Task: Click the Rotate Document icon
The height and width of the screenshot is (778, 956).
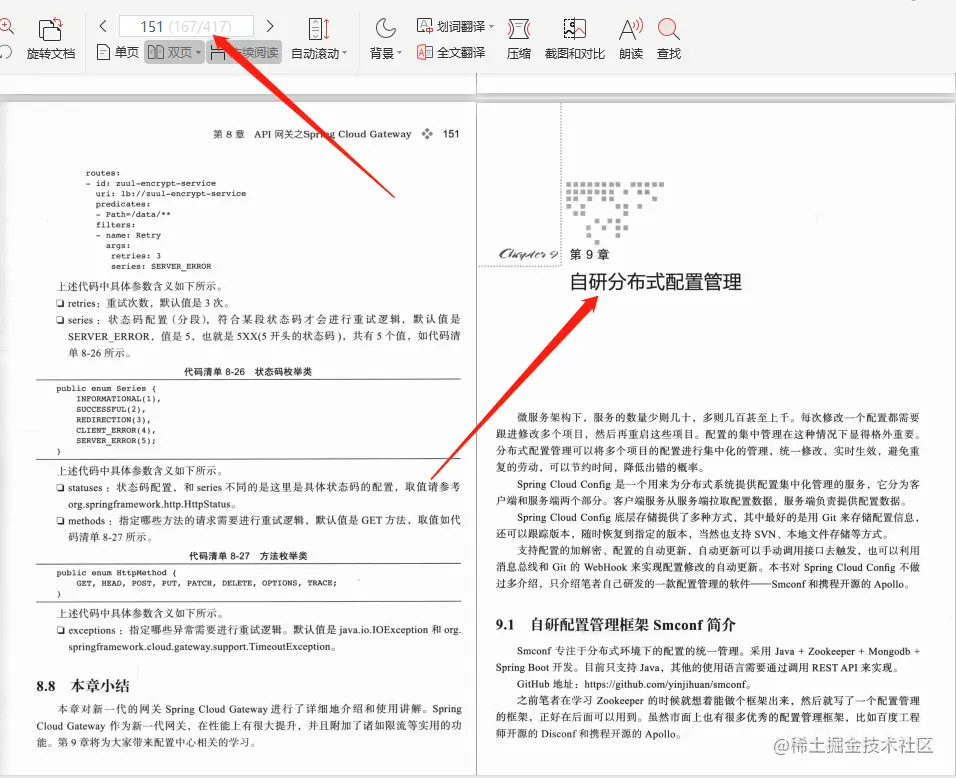Action: point(51,29)
